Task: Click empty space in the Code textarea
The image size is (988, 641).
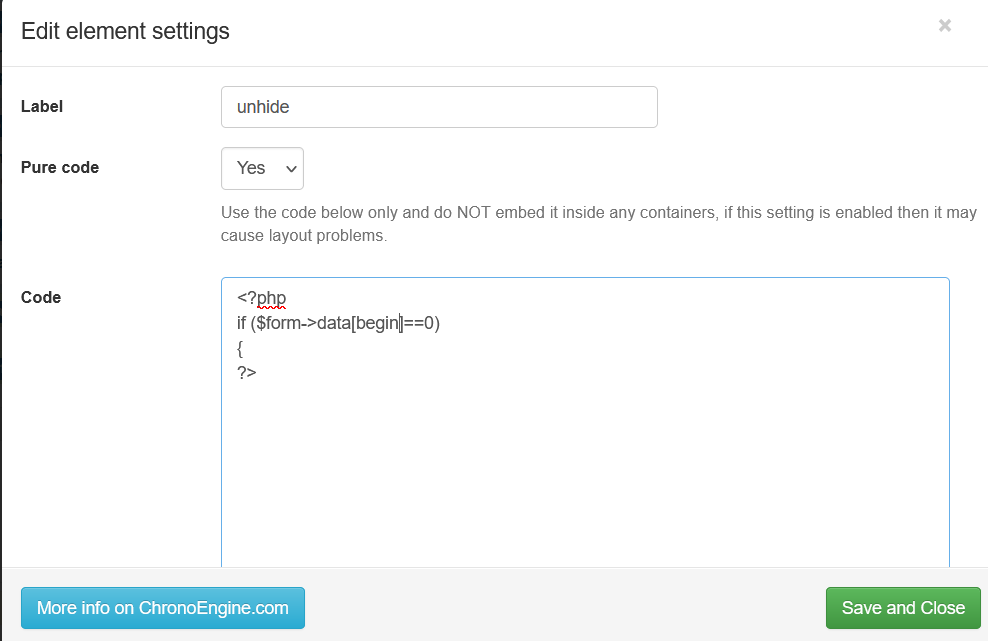Action: click(x=584, y=470)
